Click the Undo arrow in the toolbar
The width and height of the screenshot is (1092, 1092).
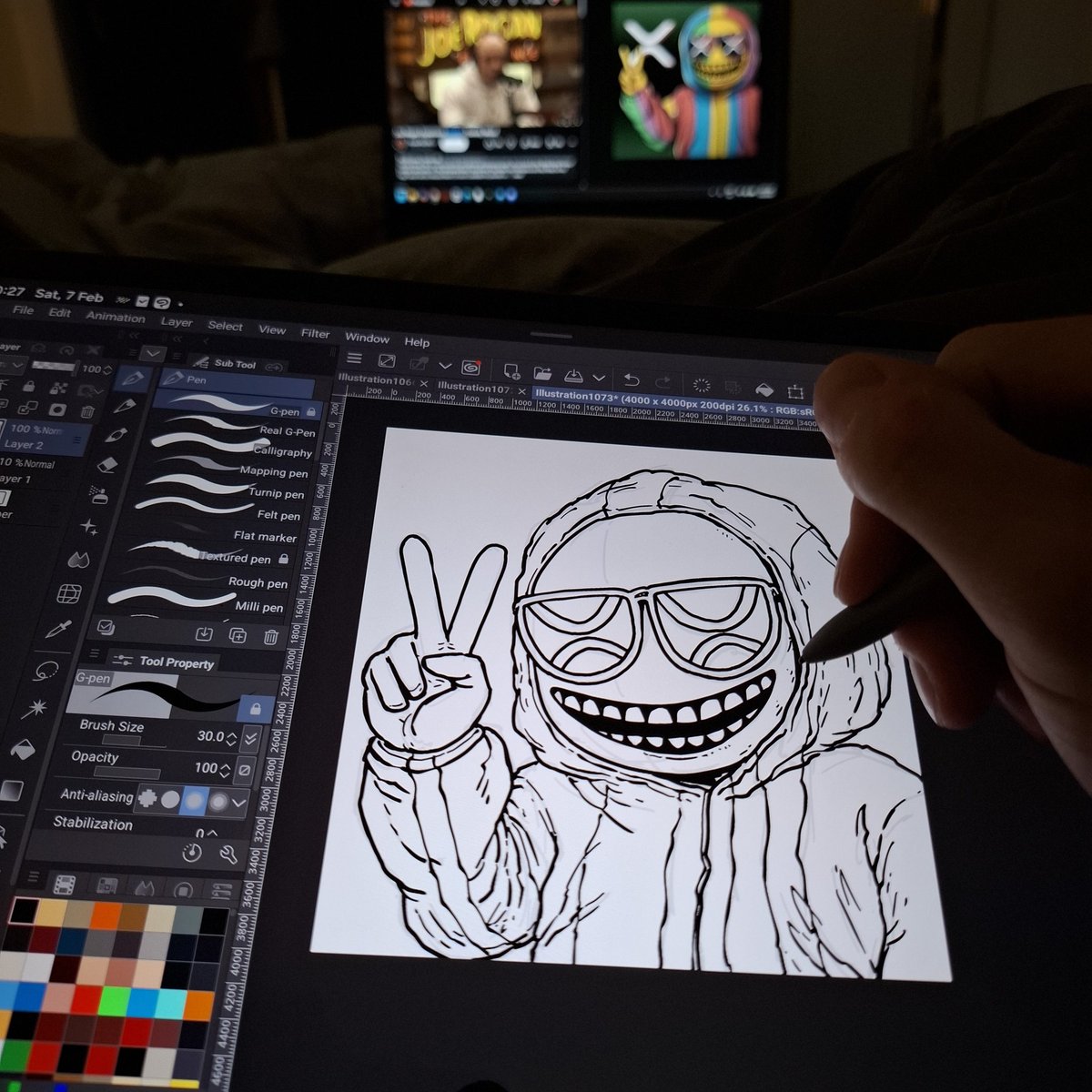(x=633, y=381)
